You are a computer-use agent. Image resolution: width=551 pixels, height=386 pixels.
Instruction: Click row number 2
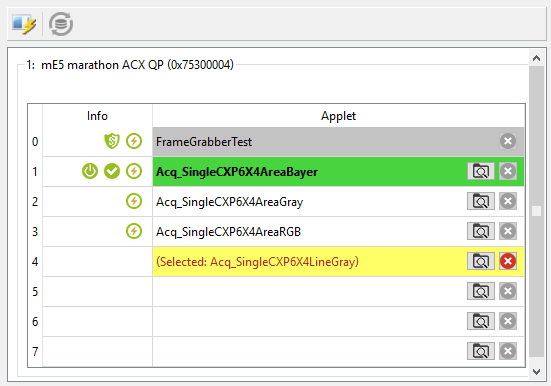(x=35, y=201)
